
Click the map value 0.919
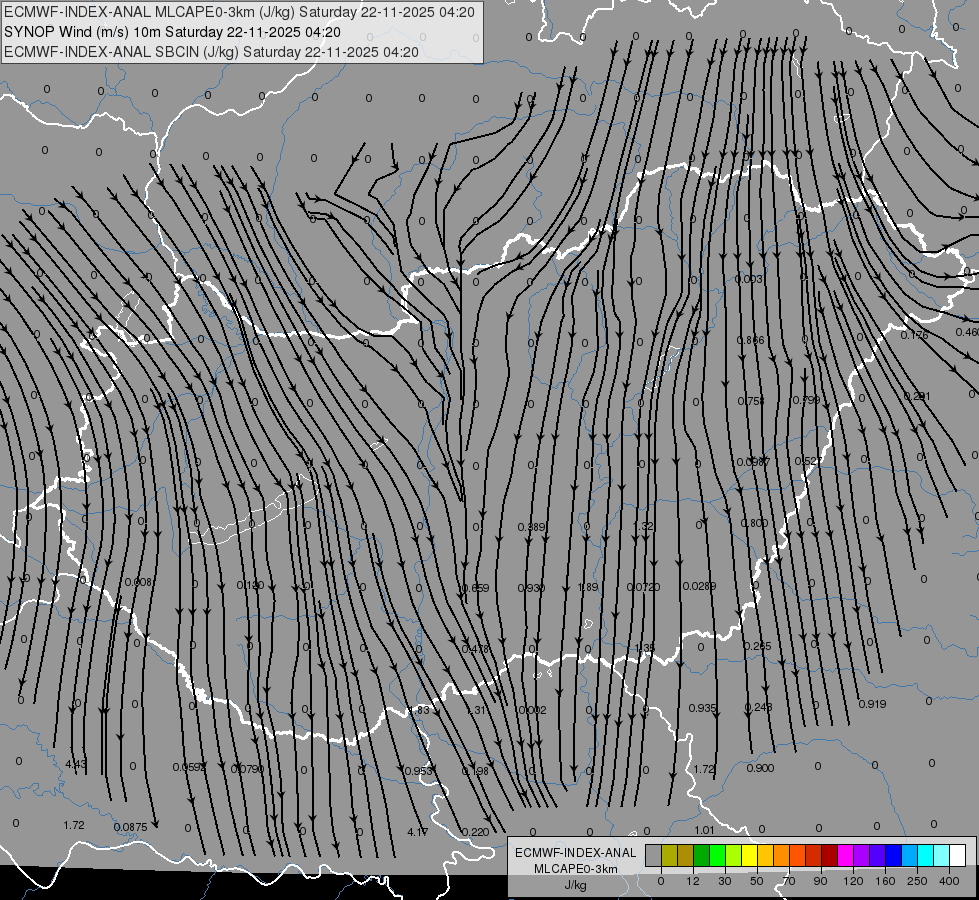(872, 704)
